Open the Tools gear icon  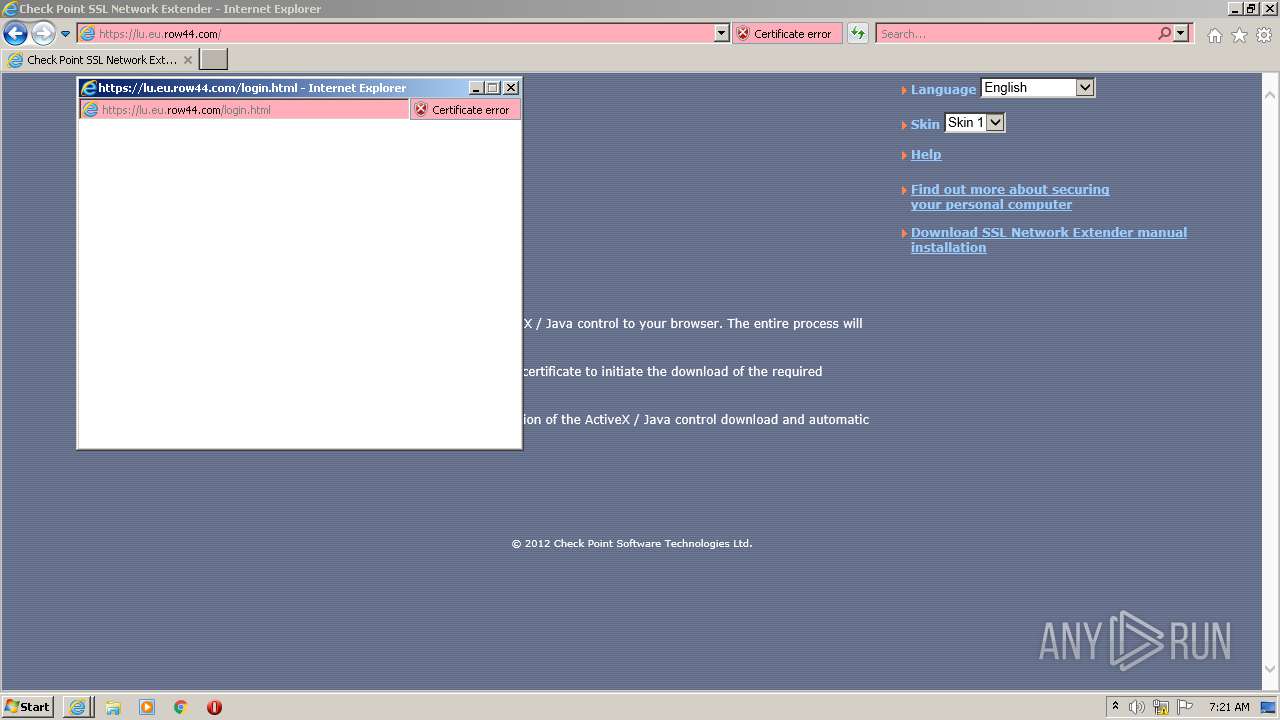pos(1264,35)
